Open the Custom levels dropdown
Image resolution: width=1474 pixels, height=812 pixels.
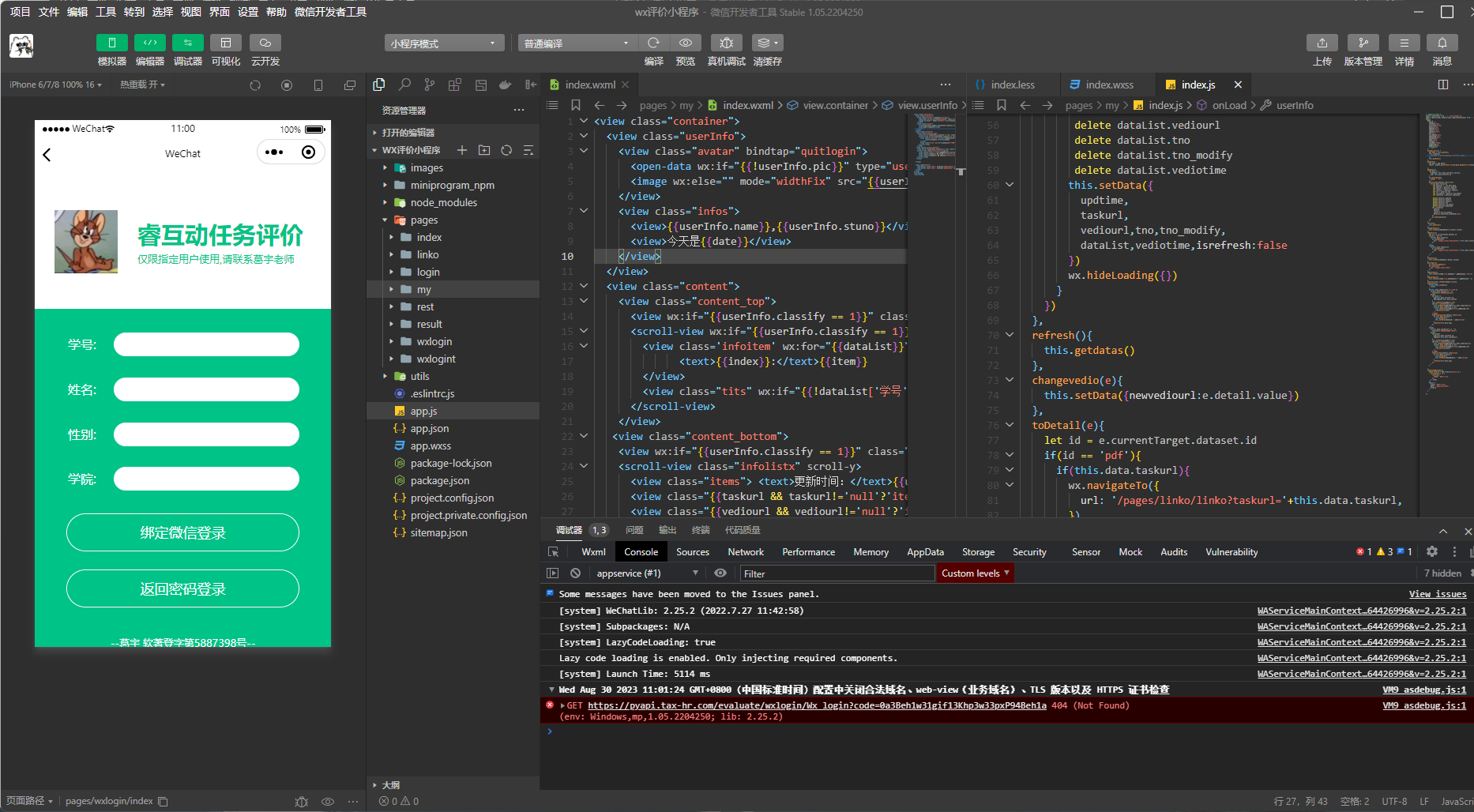[975, 573]
